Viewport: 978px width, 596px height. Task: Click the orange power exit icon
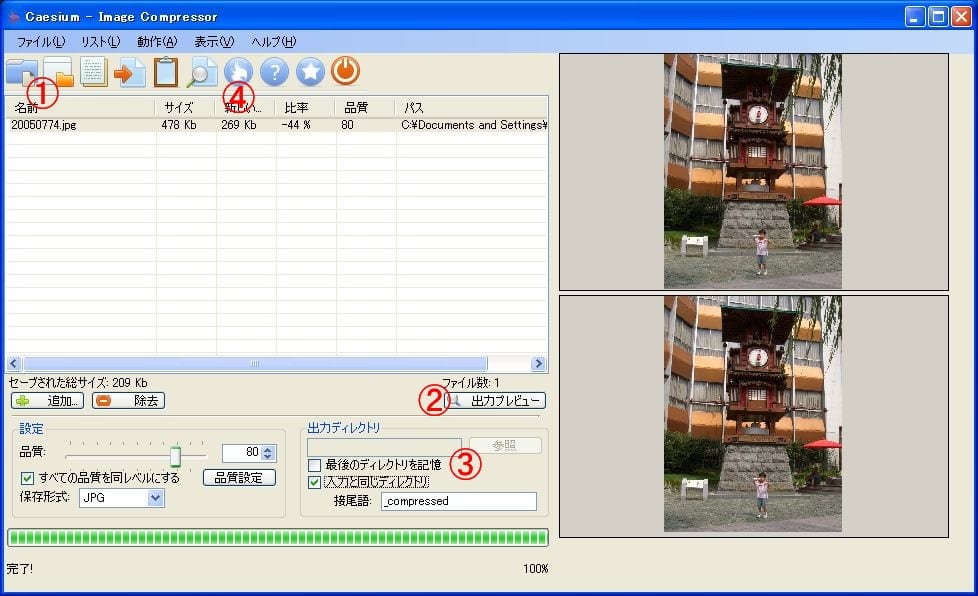[x=345, y=71]
